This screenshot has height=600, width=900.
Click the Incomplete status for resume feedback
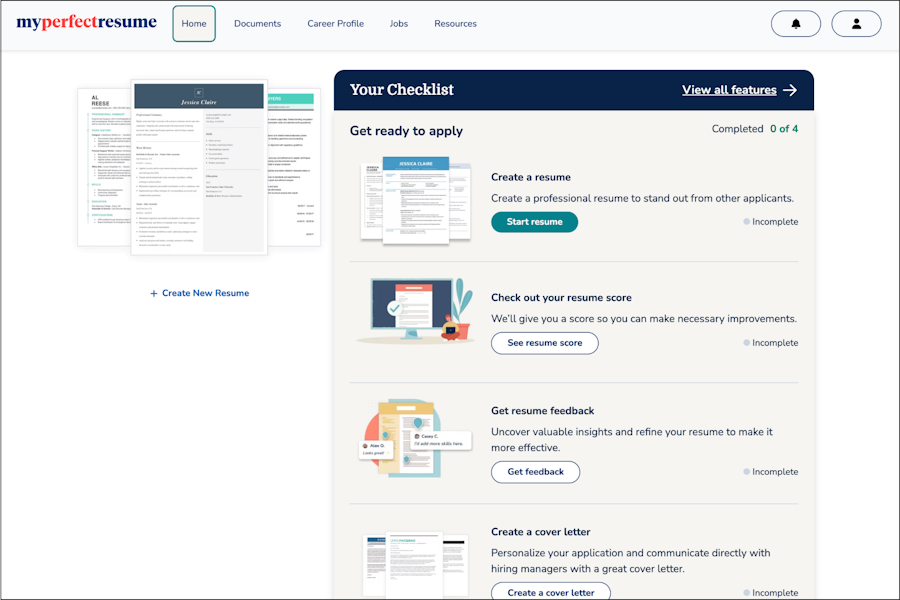pyautogui.click(x=770, y=472)
